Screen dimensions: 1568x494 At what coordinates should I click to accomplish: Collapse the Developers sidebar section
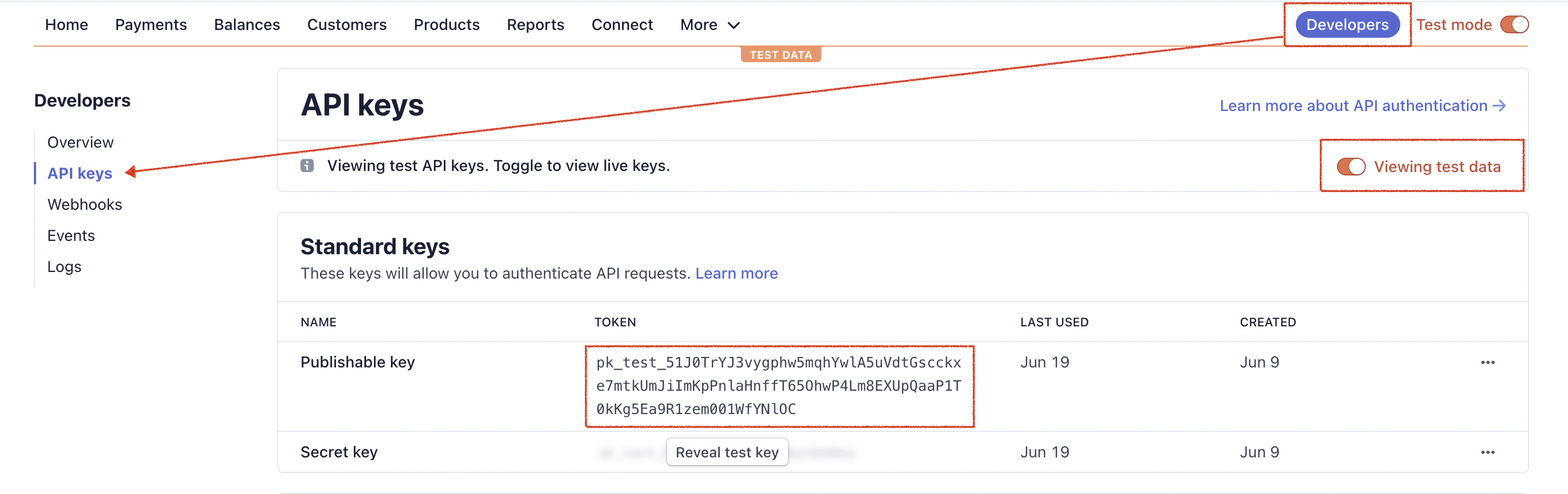pyautogui.click(x=82, y=100)
